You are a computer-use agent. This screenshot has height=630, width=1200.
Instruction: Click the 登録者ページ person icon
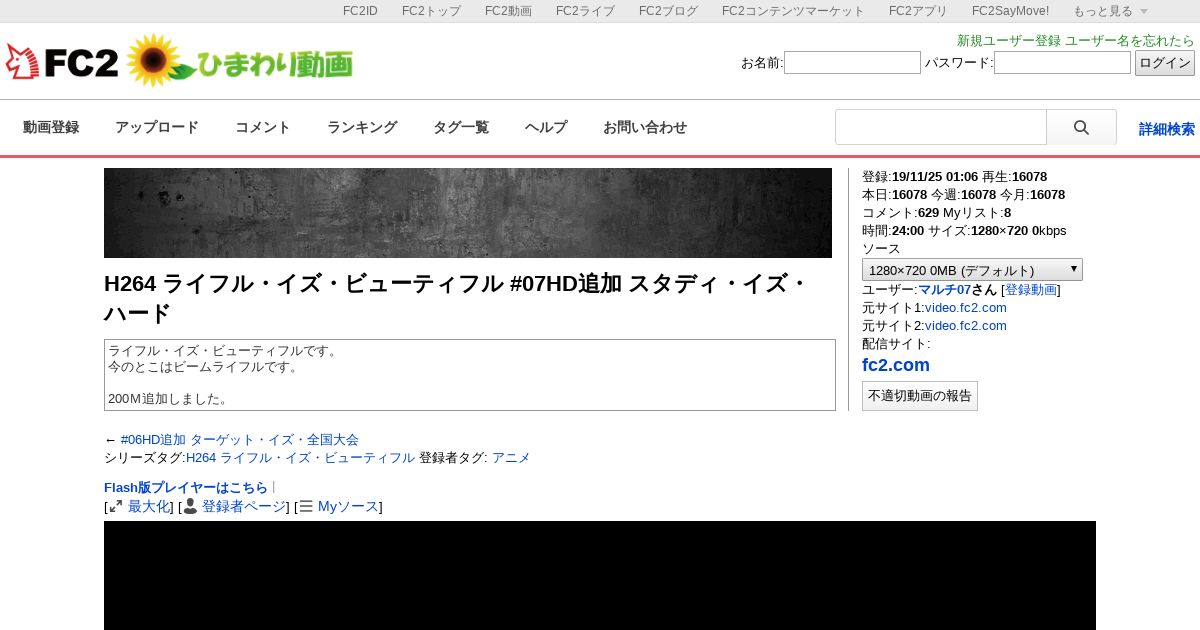[190, 507]
